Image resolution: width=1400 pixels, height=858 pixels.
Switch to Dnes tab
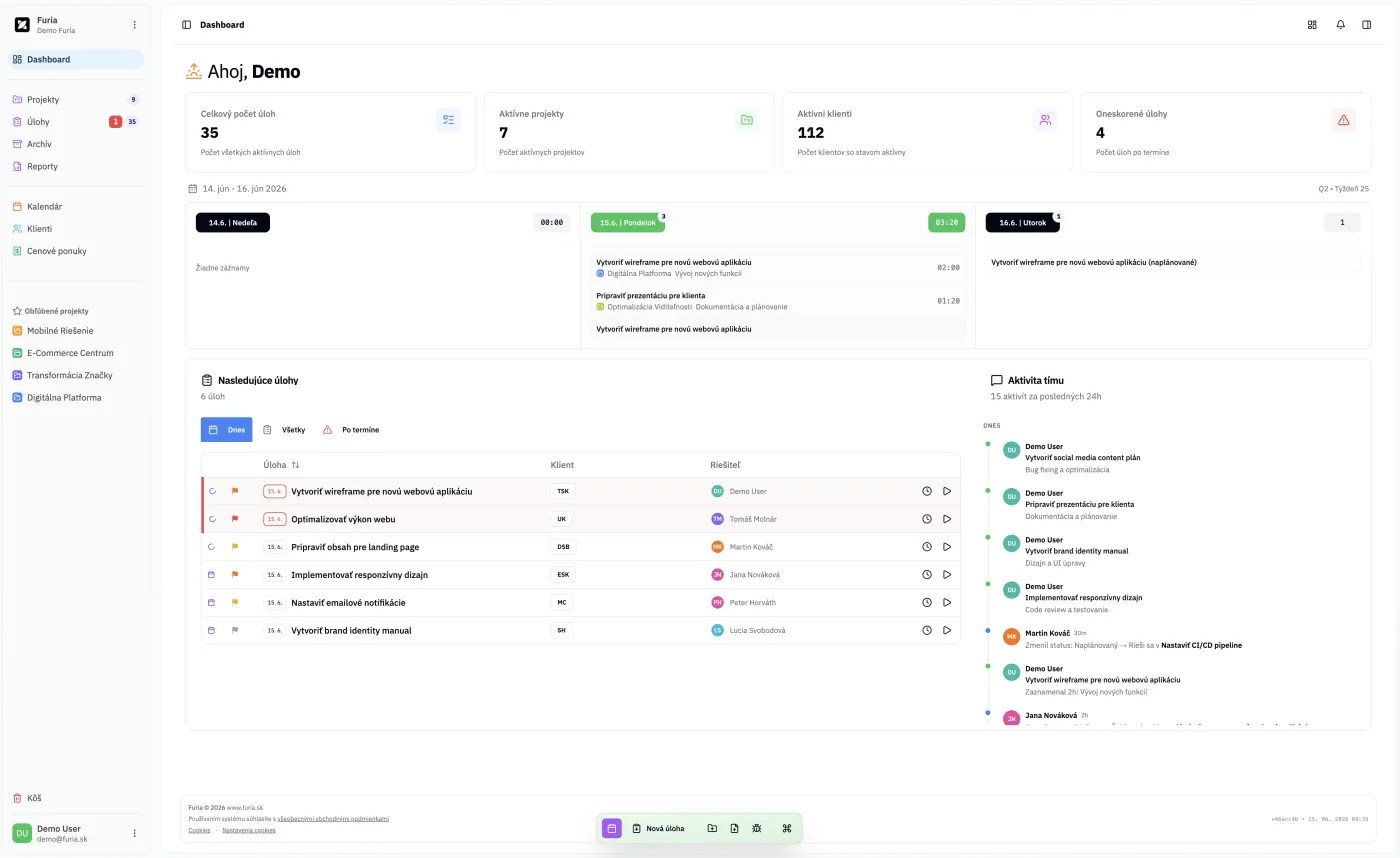click(227, 430)
